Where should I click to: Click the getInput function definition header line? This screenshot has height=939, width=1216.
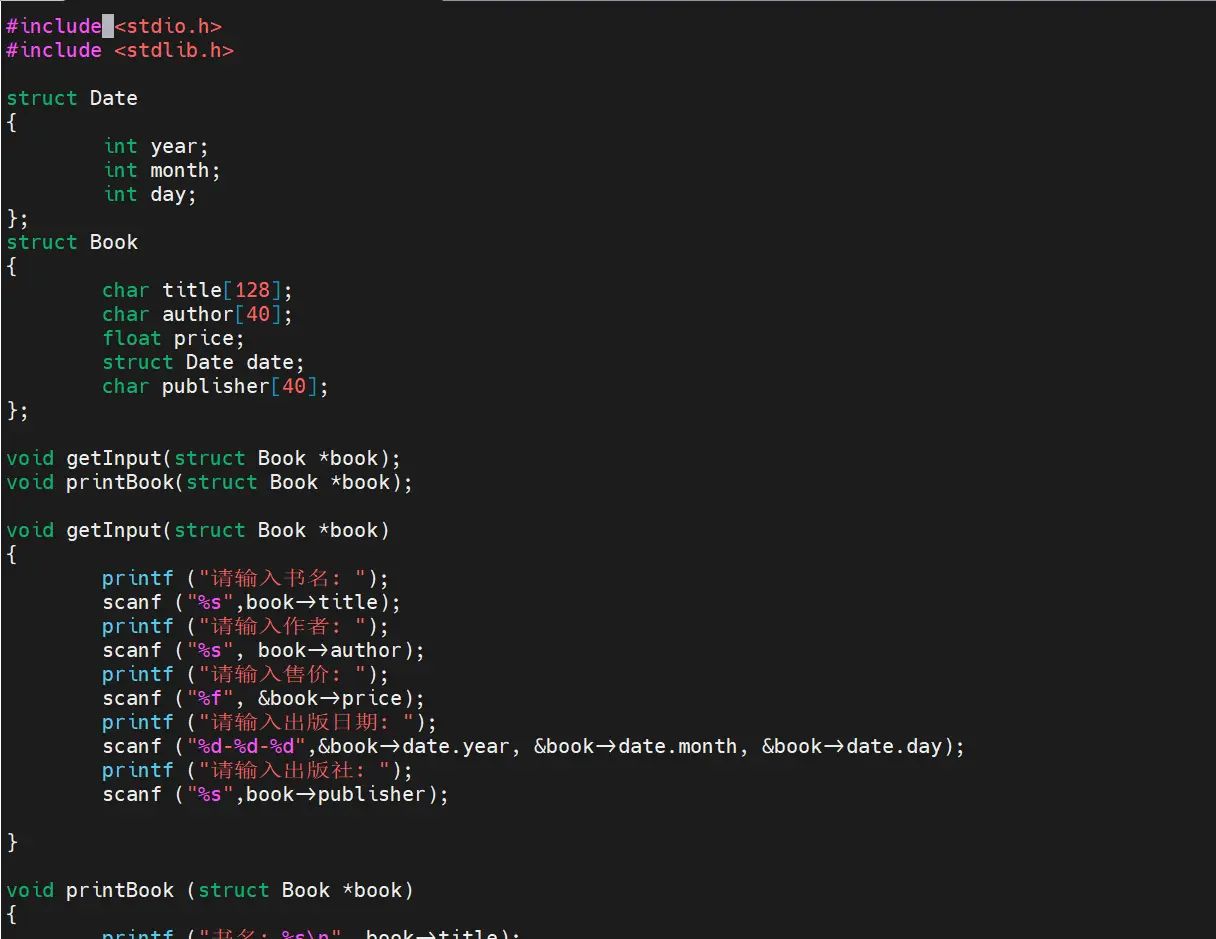198,530
